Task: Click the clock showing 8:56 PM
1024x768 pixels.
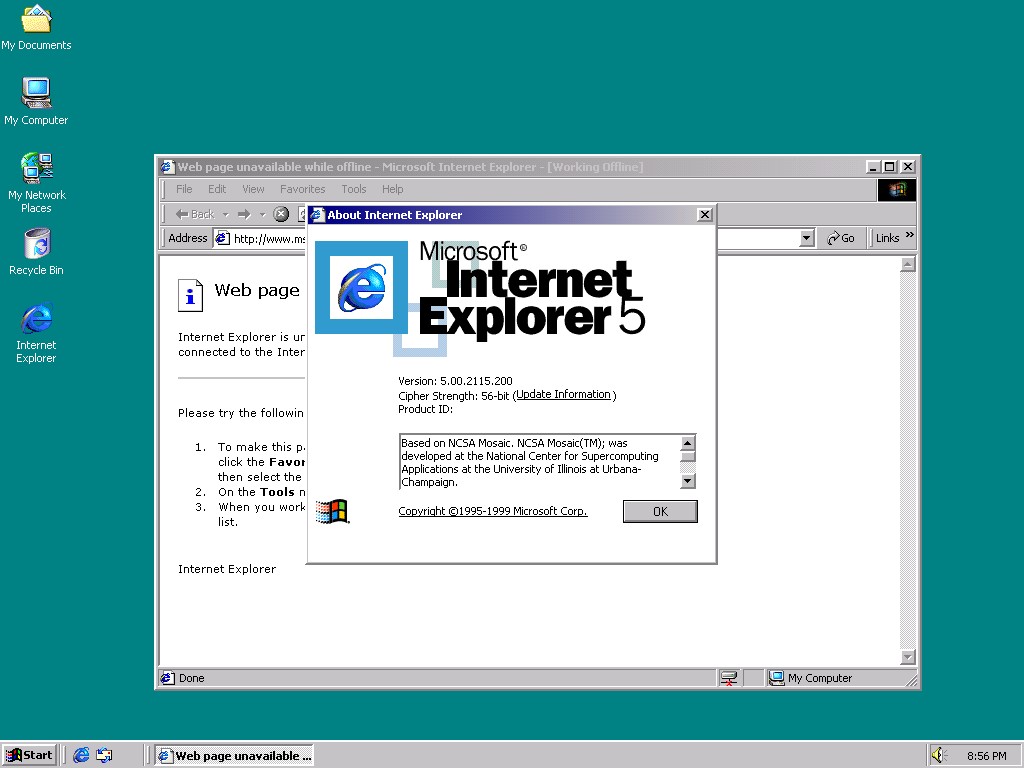Action: pyautogui.click(x=986, y=756)
